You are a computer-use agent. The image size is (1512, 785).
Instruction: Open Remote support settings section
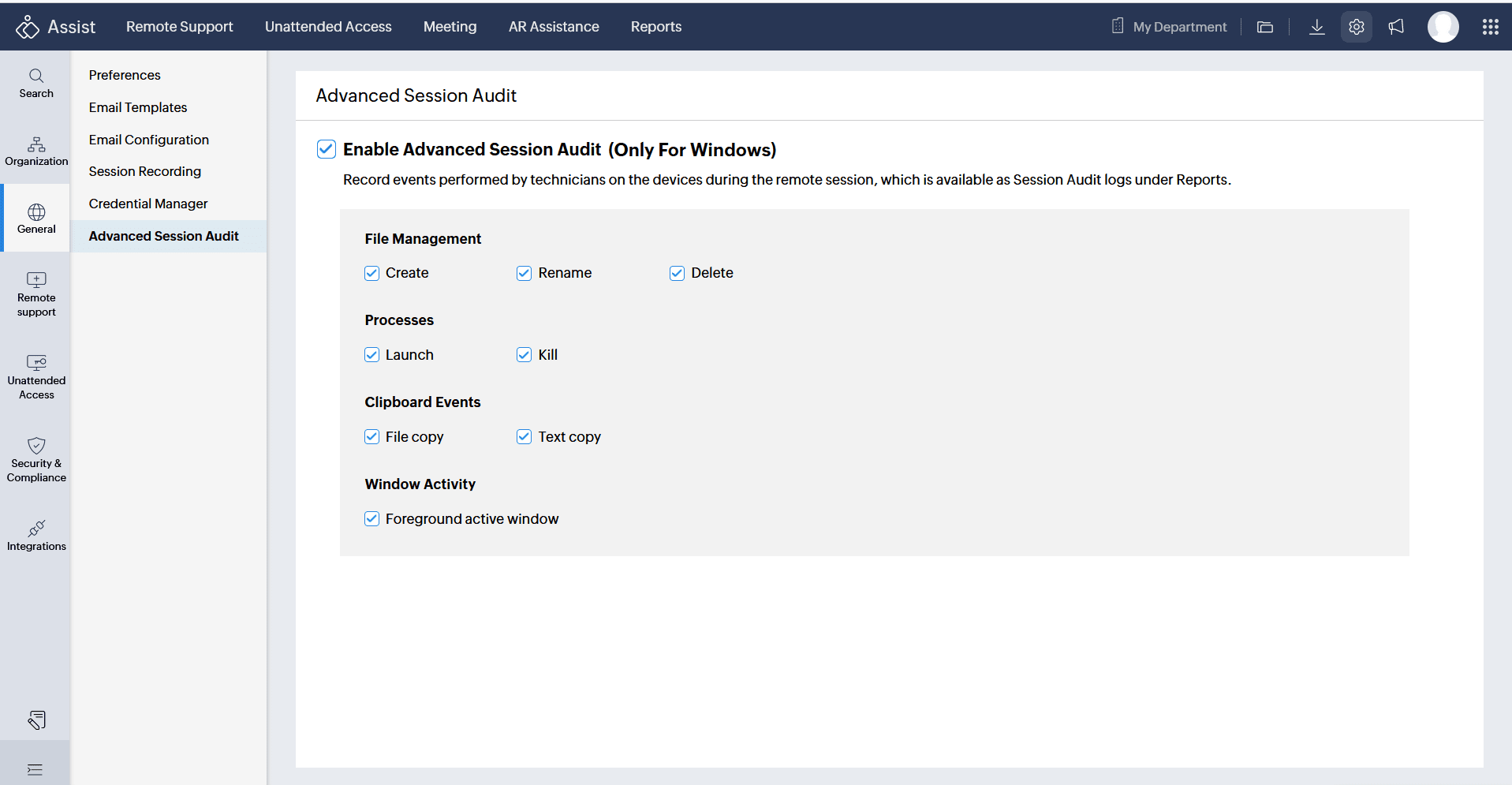pyautogui.click(x=36, y=293)
